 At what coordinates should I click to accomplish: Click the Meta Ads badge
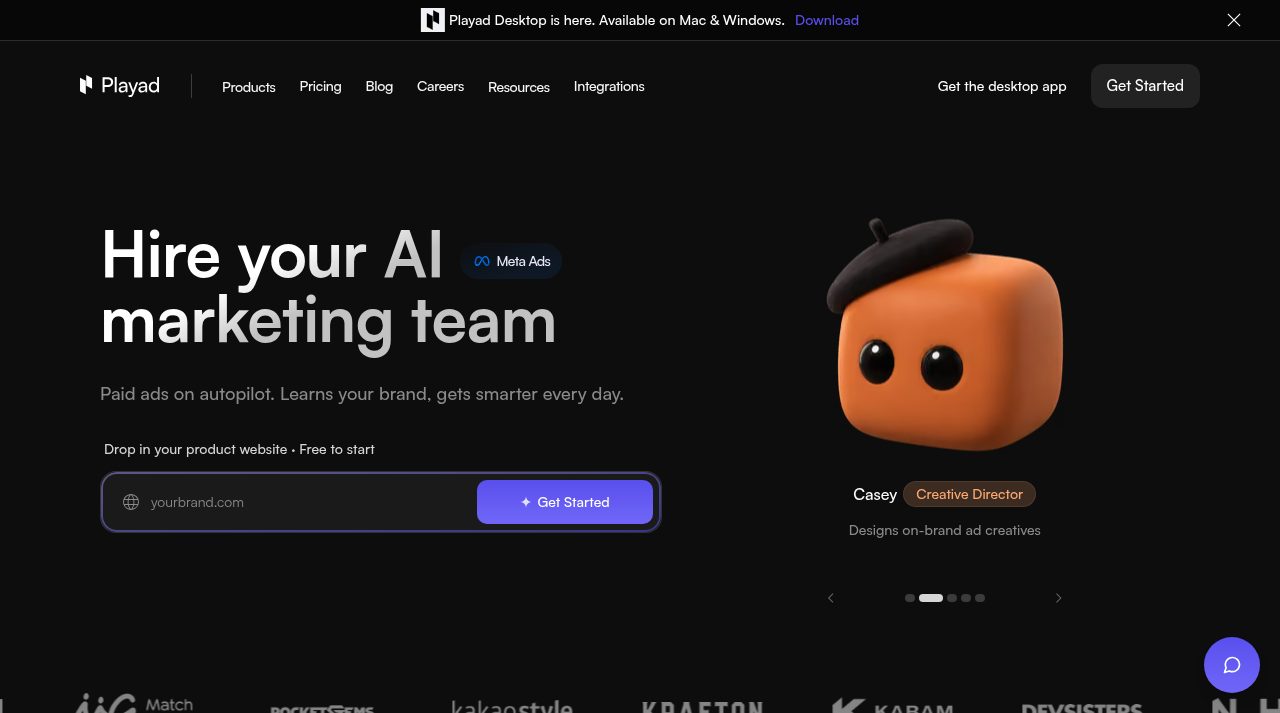pyautogui.click(x=512, y=261)
